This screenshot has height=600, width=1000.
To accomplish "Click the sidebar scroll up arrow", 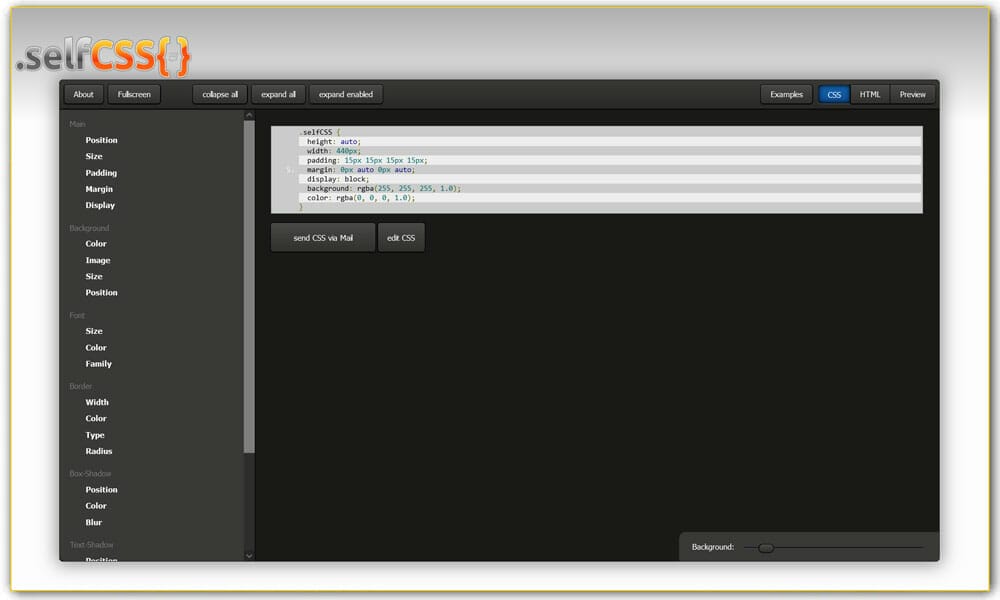I will (249, 115).
